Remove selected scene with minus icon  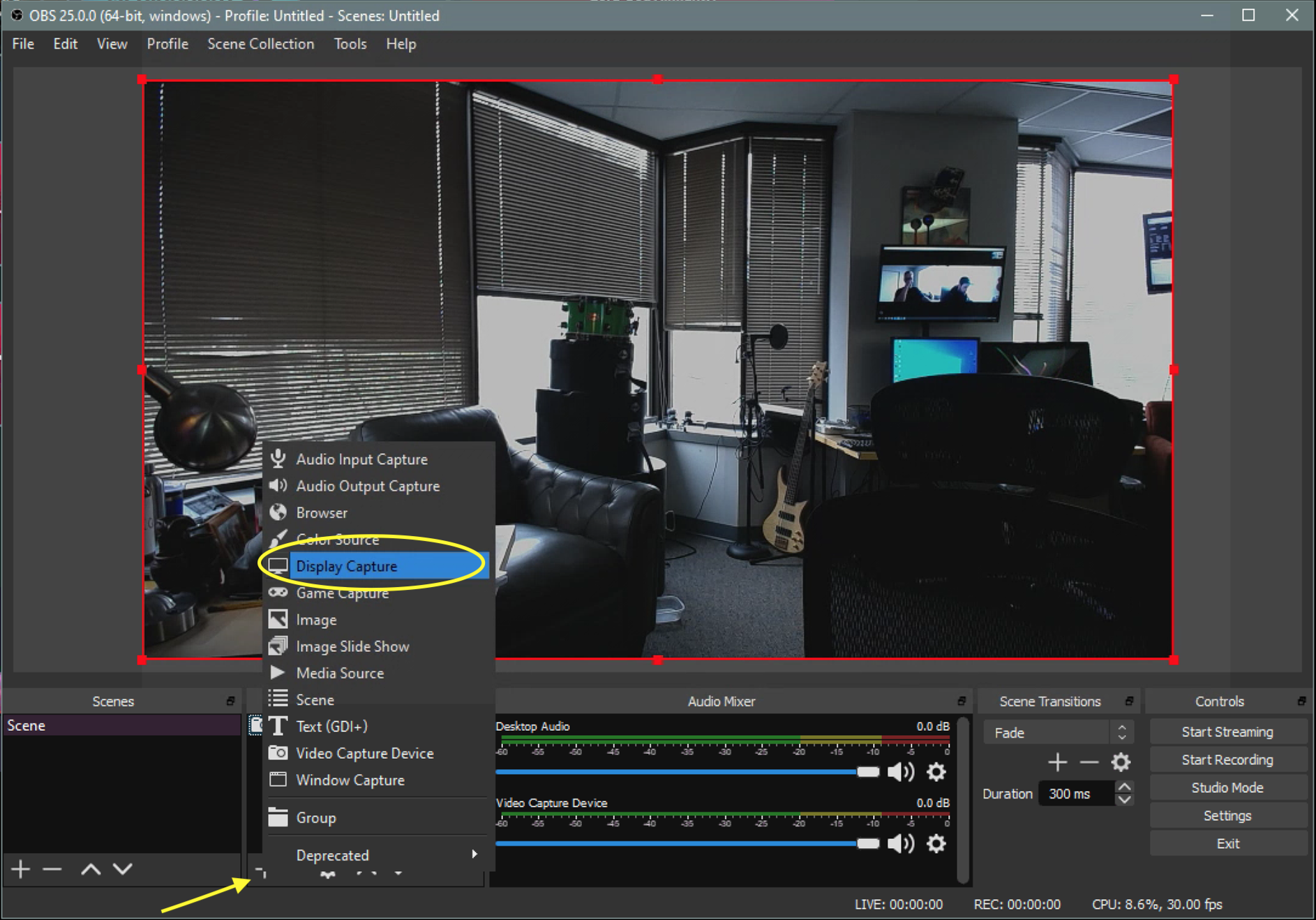click(x=52, y=869)
